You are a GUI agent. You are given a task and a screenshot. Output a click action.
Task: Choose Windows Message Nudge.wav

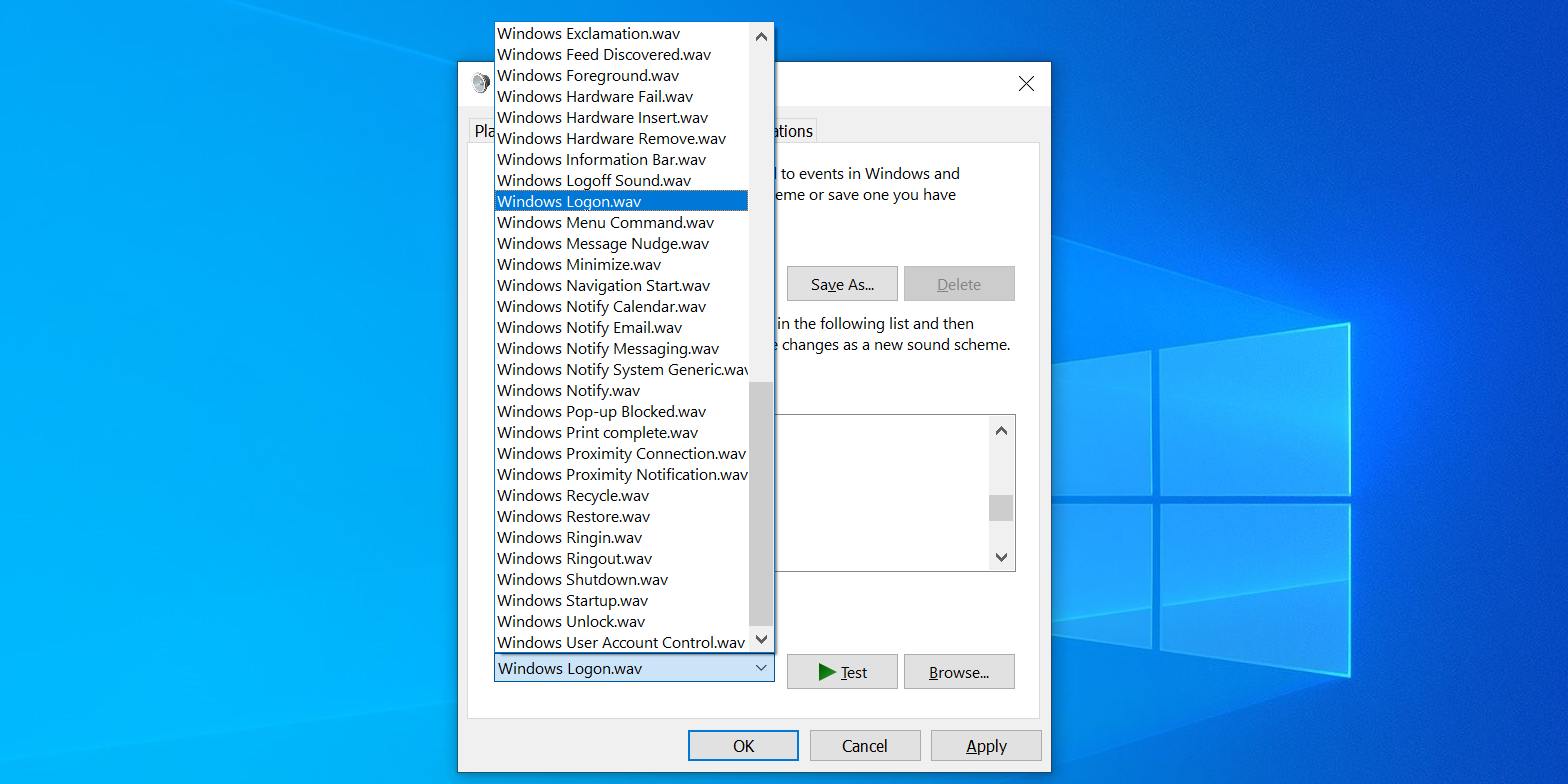(622, 244)
